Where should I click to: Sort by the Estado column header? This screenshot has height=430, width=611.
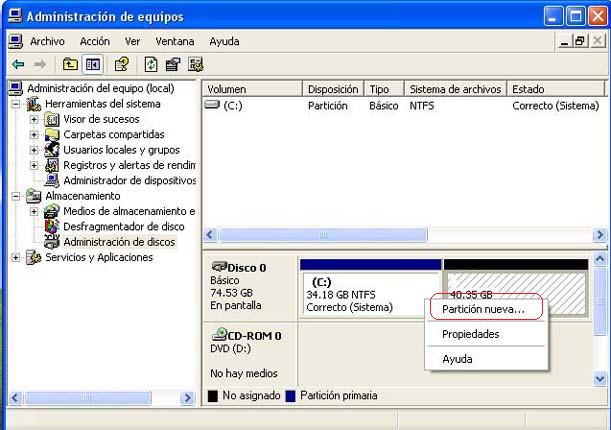click(x=556, y=89)
